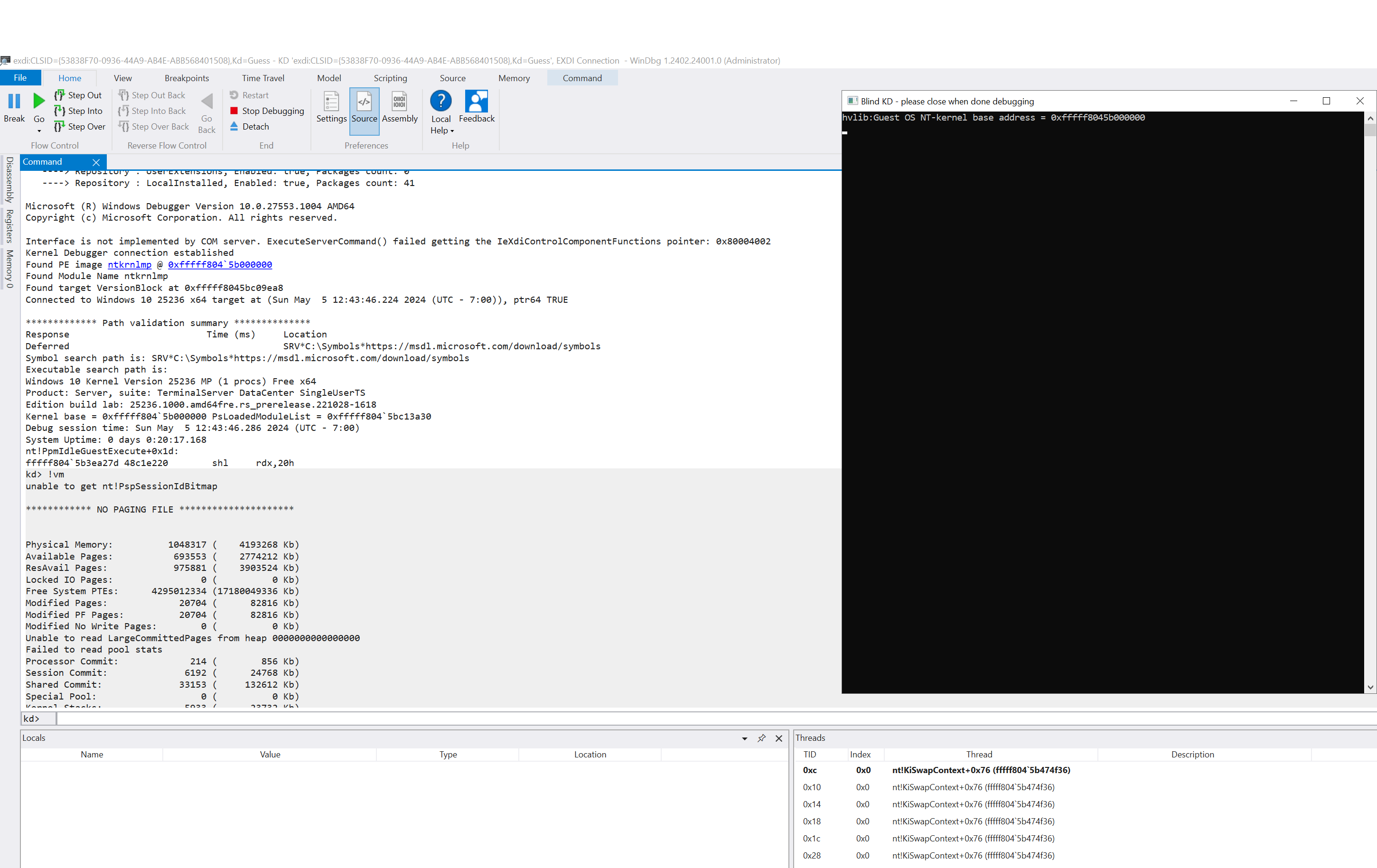This screenshot has height=868, width=1377.
Task: Click the Break pause icon
Action: (14, 102)
